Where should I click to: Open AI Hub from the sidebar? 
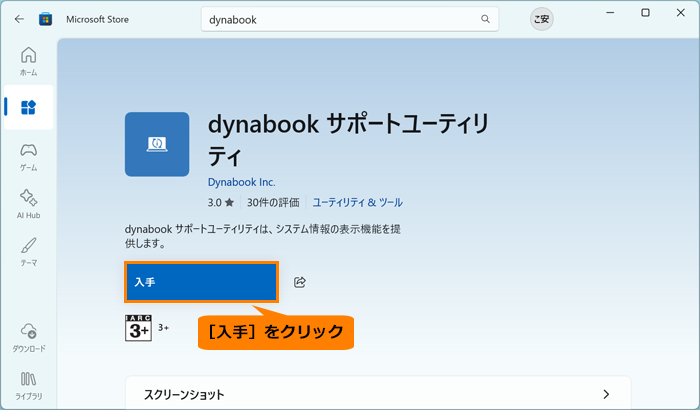coord(28,202)
